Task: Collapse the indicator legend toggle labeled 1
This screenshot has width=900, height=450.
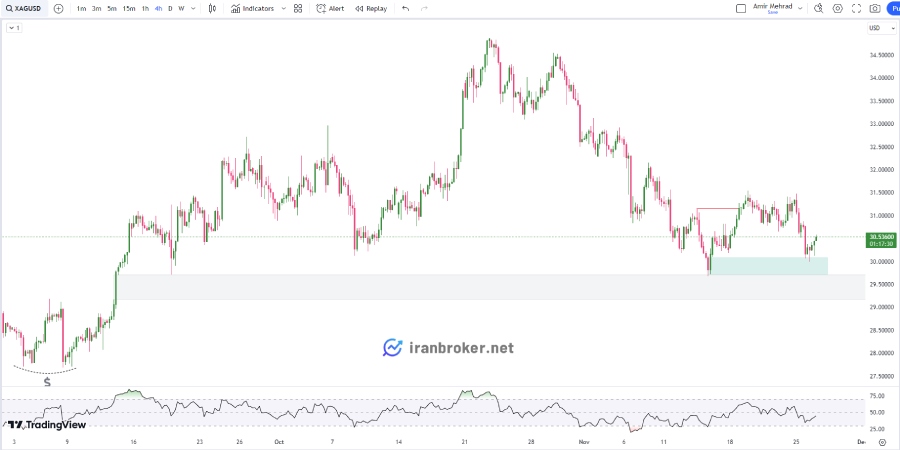Action: (14, 28)
